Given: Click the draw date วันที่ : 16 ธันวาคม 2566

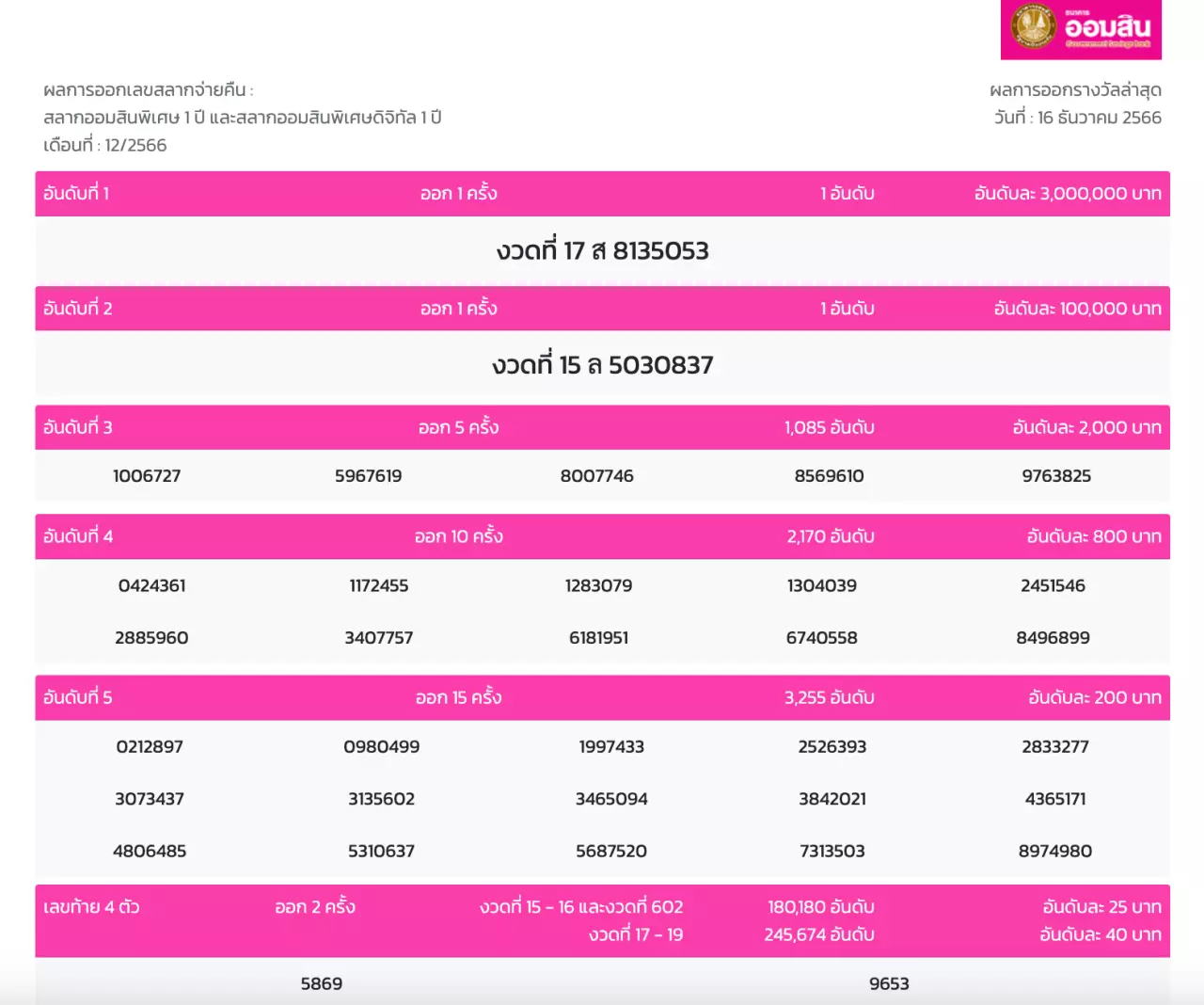Looking at the screenshot, I should (1078, 118).
